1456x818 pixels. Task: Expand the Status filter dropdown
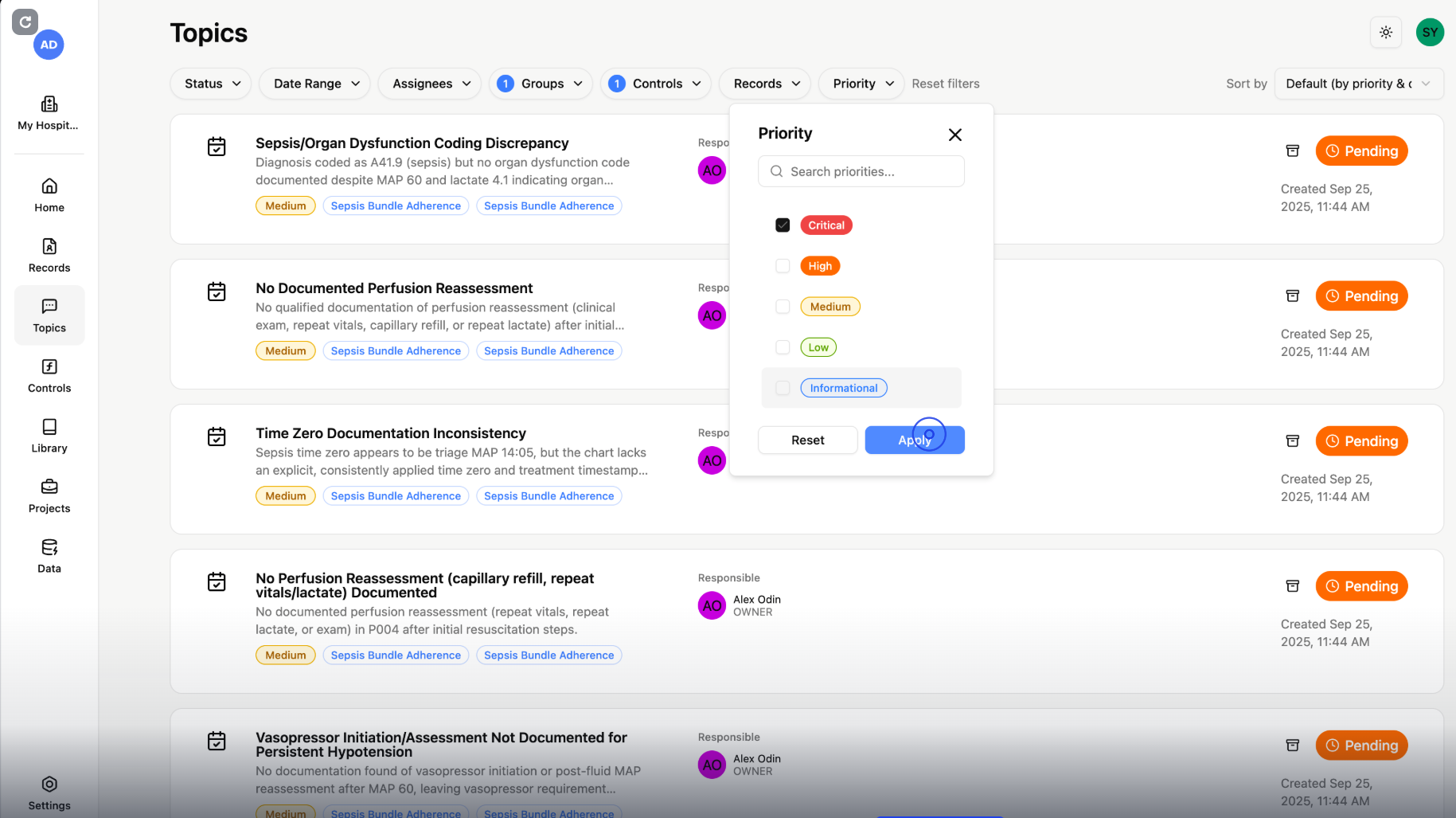tap(212, 84)
